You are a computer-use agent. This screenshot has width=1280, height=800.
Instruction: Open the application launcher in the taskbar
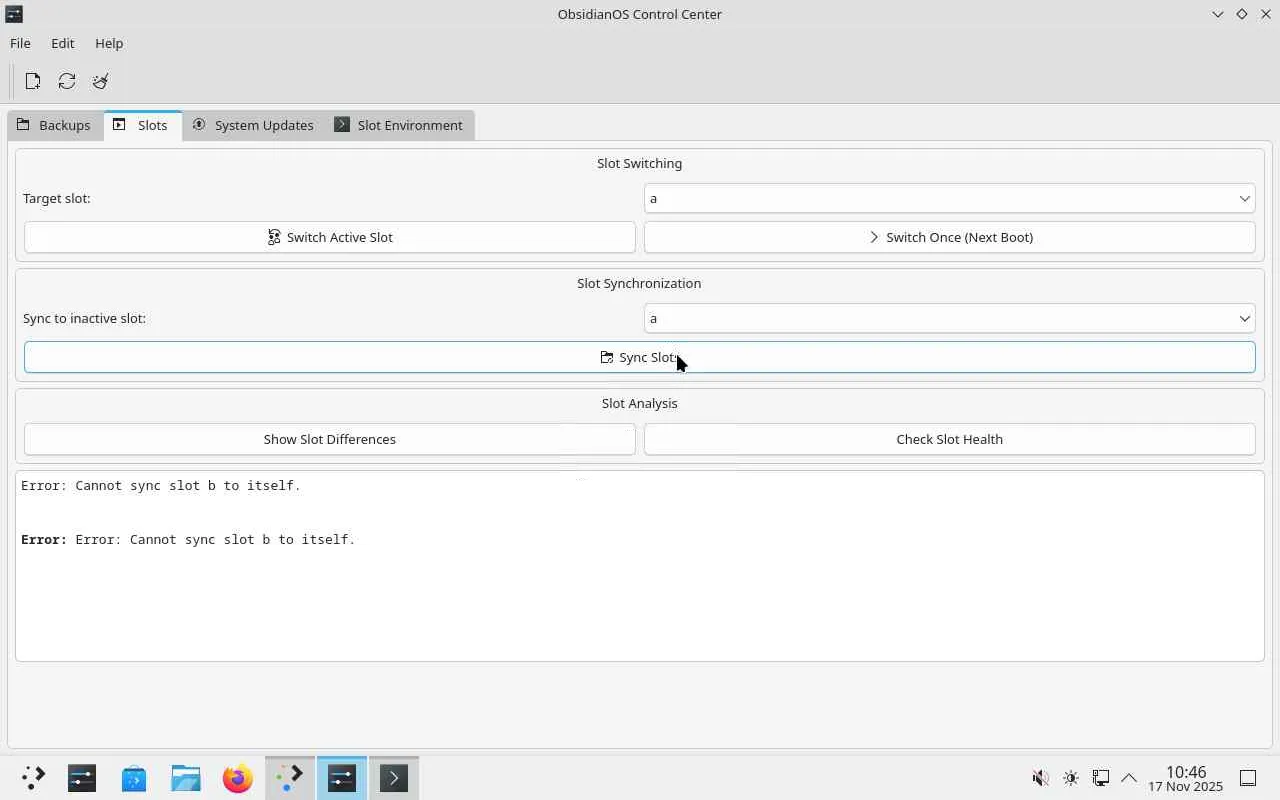[x=33, y=777]
